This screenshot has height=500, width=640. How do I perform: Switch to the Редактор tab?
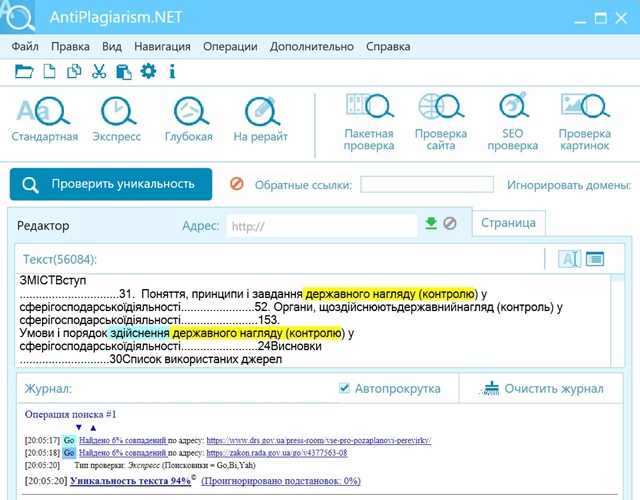tap(43, 226)
